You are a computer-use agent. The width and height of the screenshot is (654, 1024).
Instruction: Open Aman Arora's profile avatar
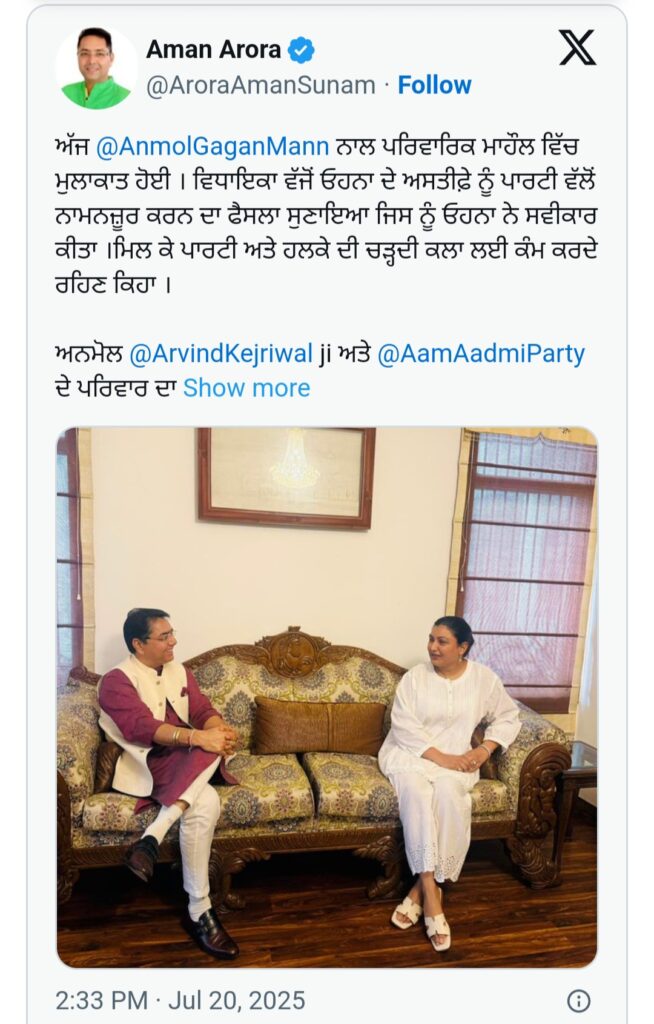(96, 67)
